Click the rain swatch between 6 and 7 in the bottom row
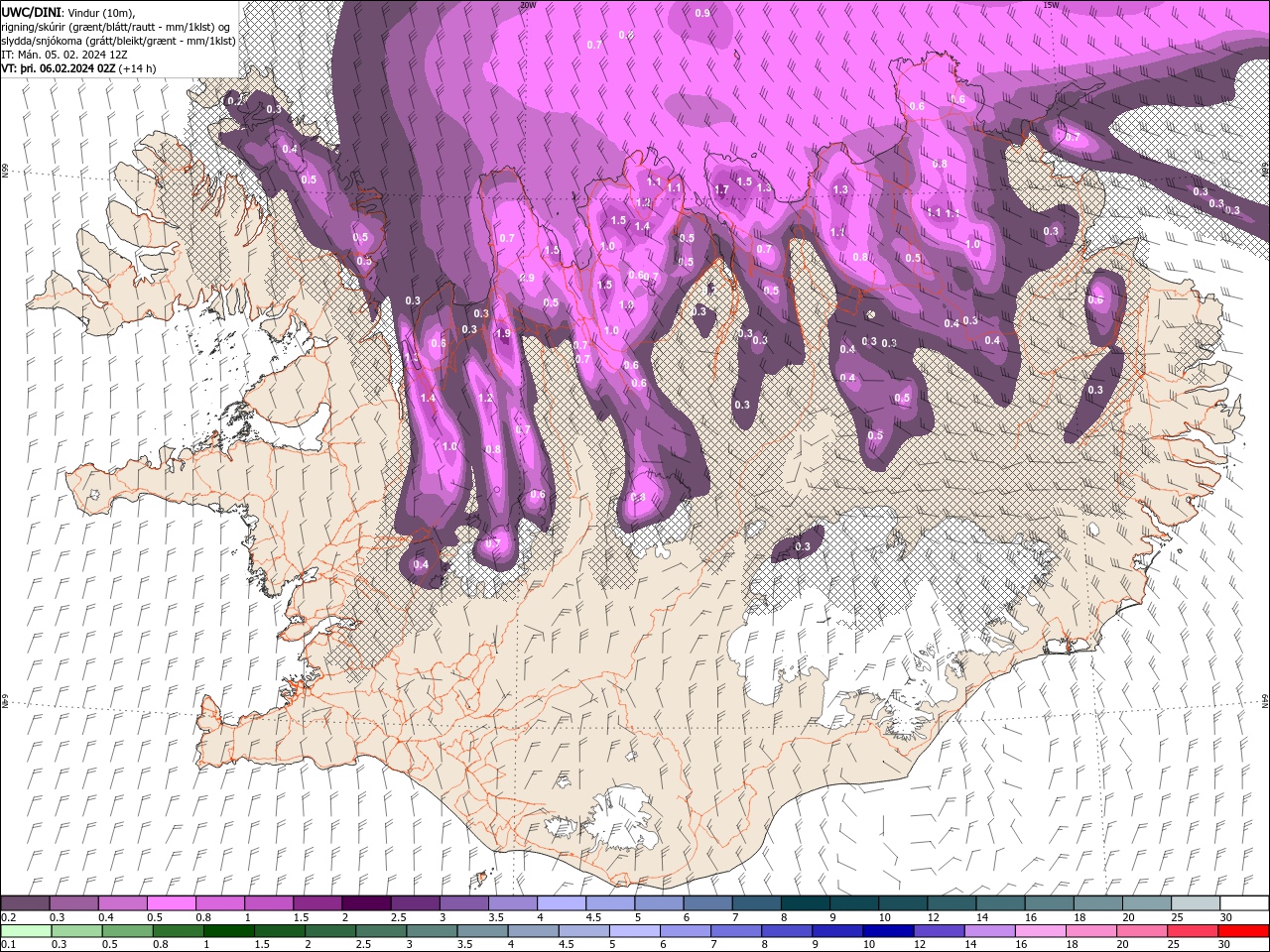 tap(686, 931)
